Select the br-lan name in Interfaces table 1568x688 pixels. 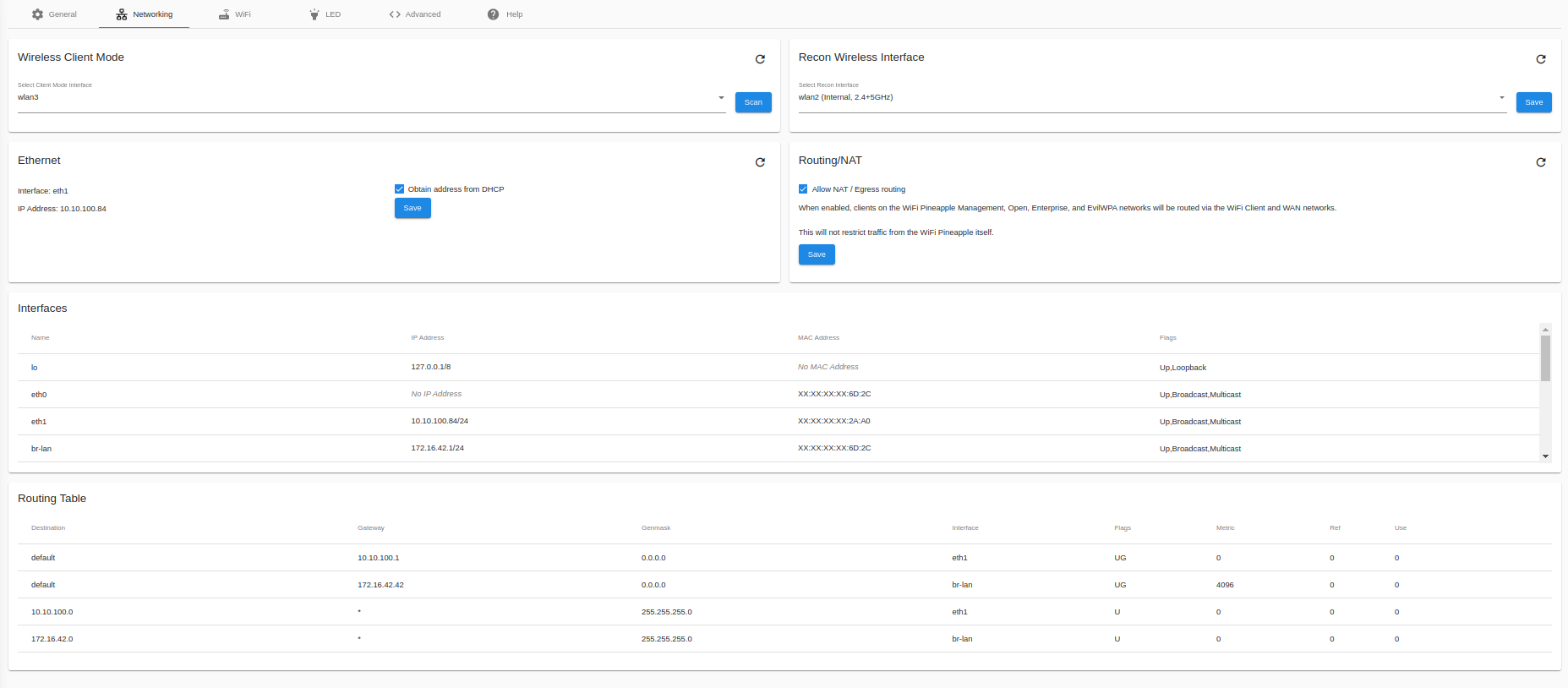tap(41, 449)
